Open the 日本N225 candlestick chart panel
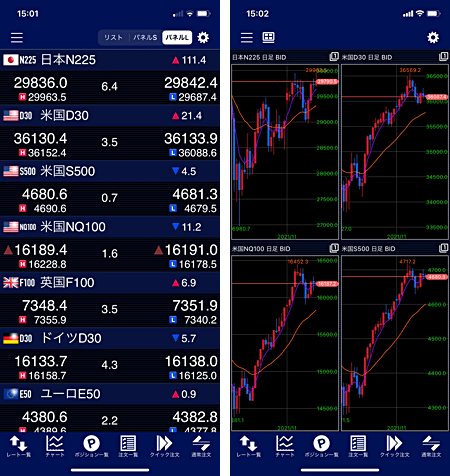Viewport: 450px width, 476px height. tap(285, 152)
